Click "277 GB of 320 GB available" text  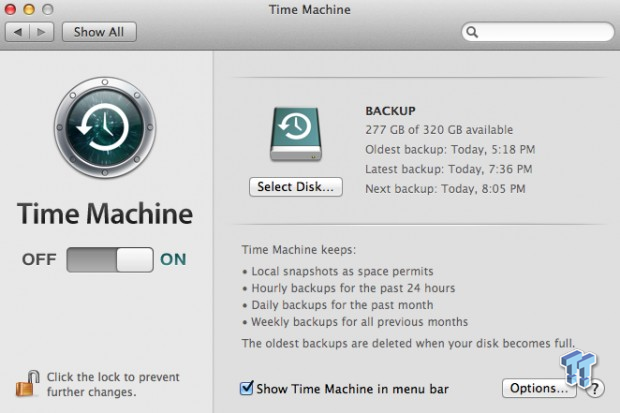pyautogui.click(x=439, y=130)
